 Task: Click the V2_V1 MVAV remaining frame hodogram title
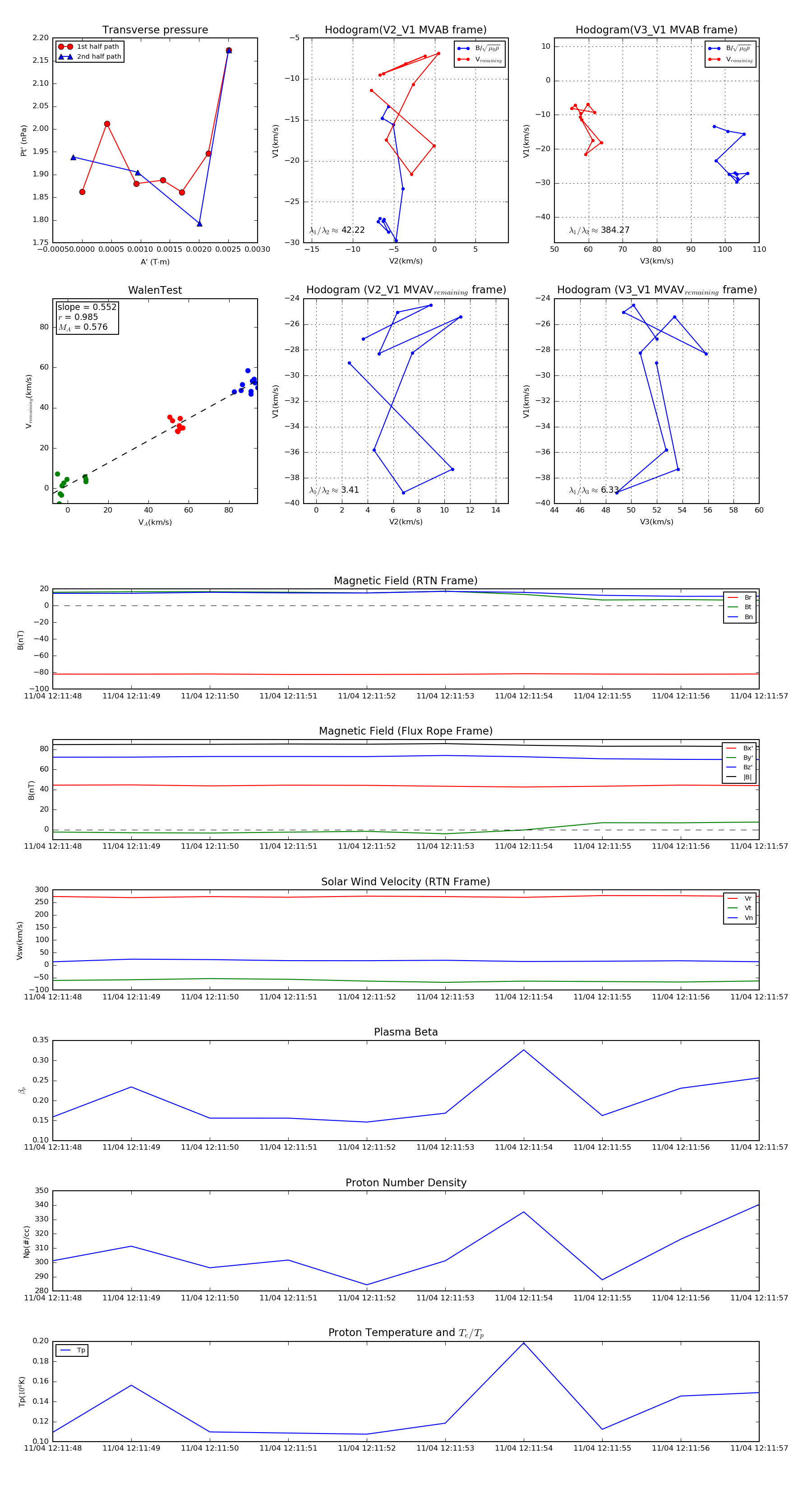[406, 290]
